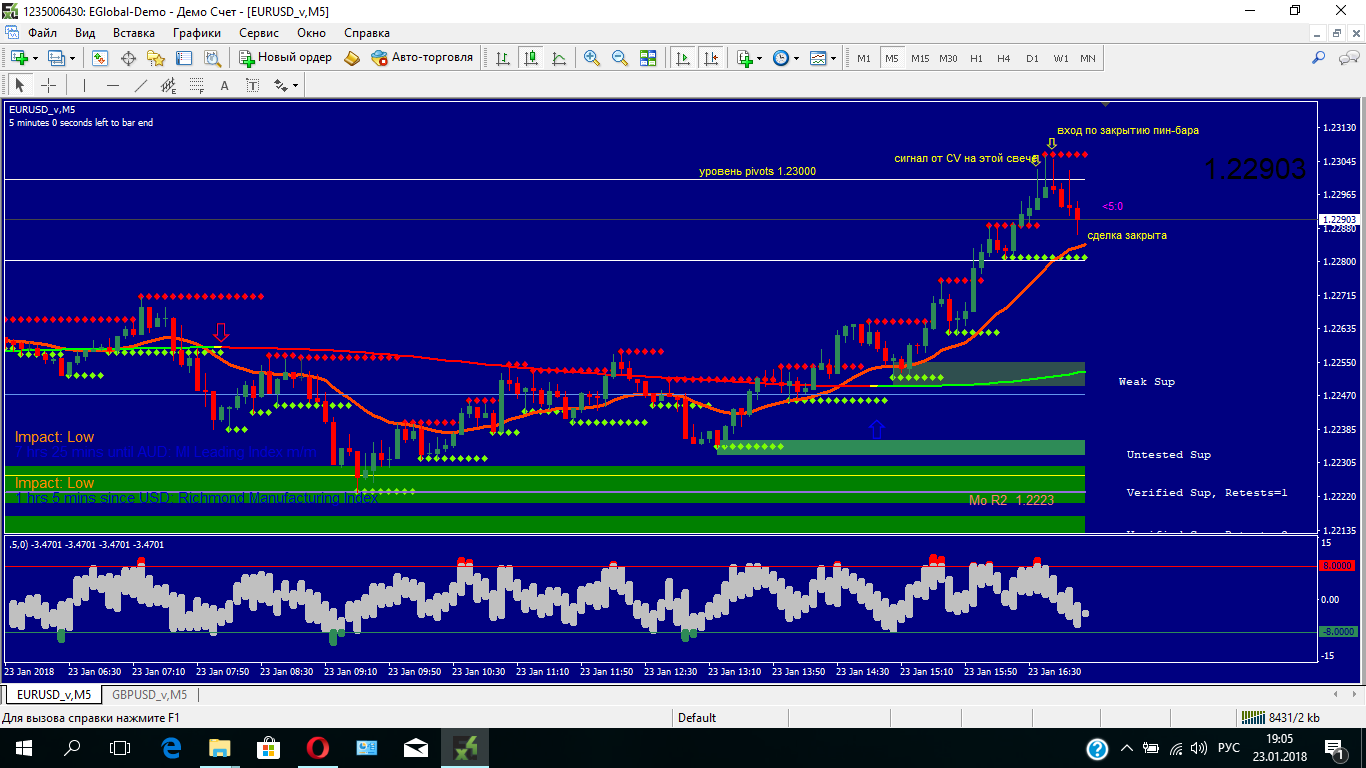The height and width of the screenshot is (768, 1366).
Task: Click the Новый ордер button
Action: [285, 58]
